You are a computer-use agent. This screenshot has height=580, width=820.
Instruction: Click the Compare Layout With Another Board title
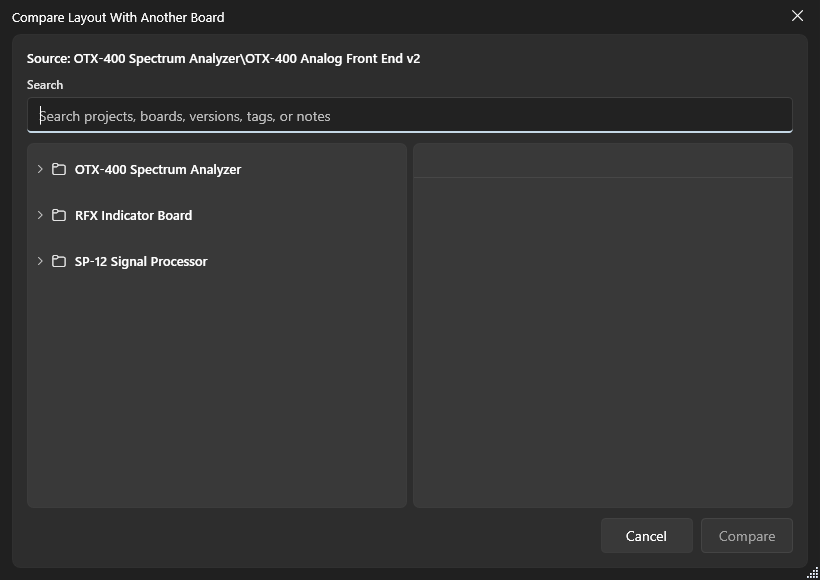point(118,17)
